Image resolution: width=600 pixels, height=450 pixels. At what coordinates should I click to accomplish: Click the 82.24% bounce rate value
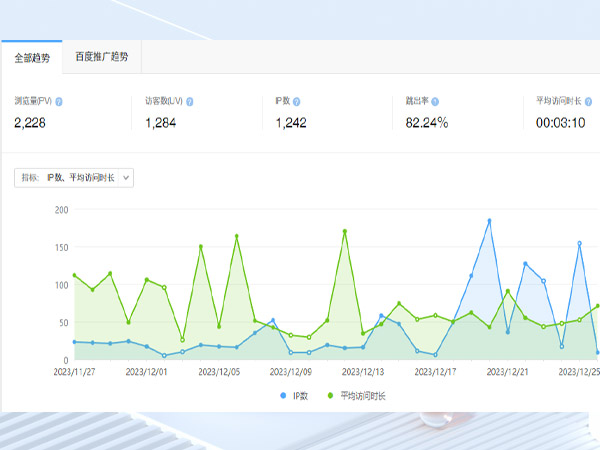(426, 123)
